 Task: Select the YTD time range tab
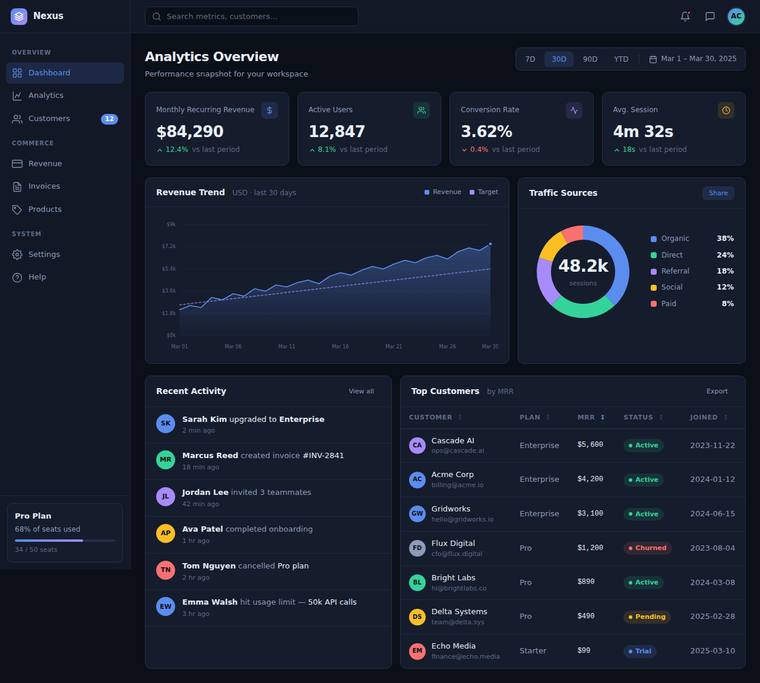pyautogui.click(x=621, y=59)
